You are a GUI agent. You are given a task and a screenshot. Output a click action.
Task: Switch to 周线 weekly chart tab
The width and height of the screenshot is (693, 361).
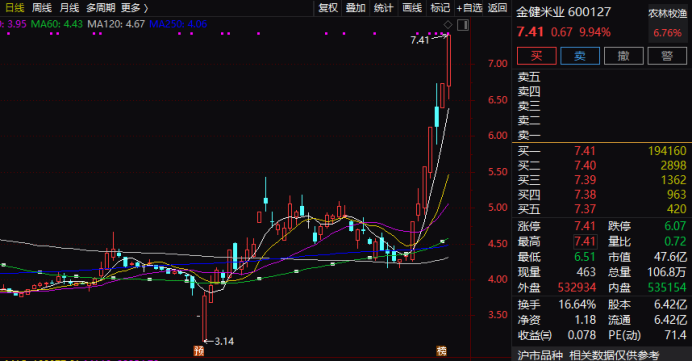point(42,8)
